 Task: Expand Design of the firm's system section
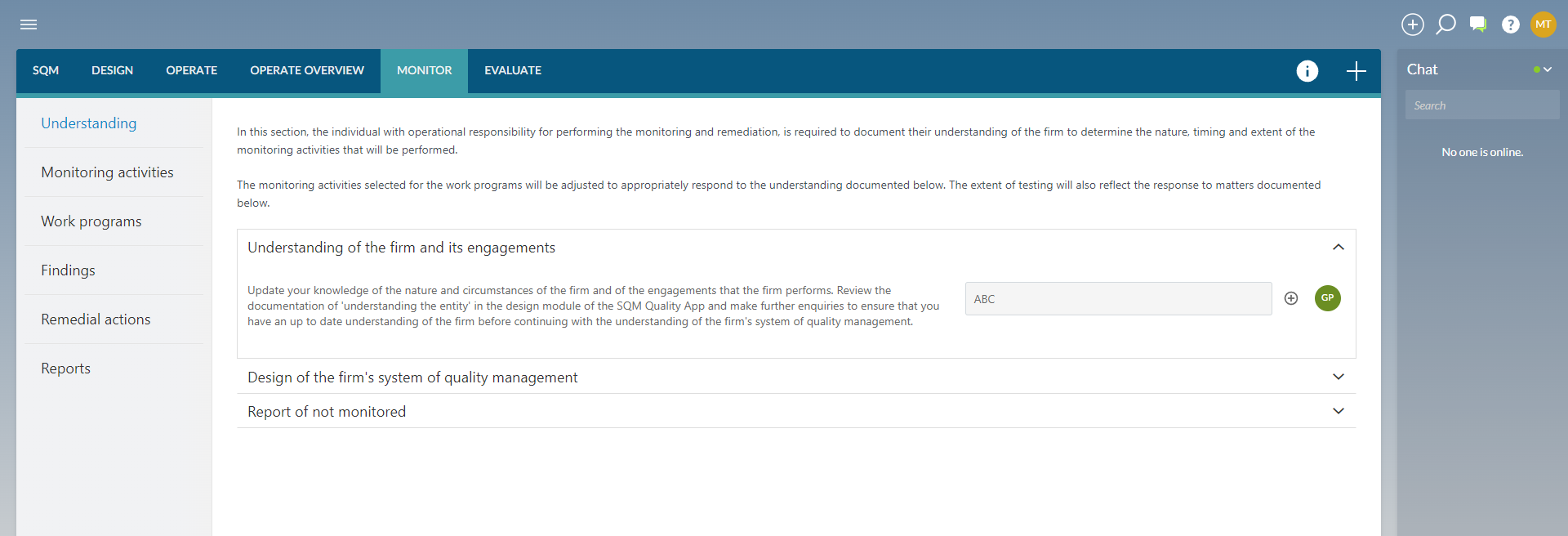pos(1338,377)
